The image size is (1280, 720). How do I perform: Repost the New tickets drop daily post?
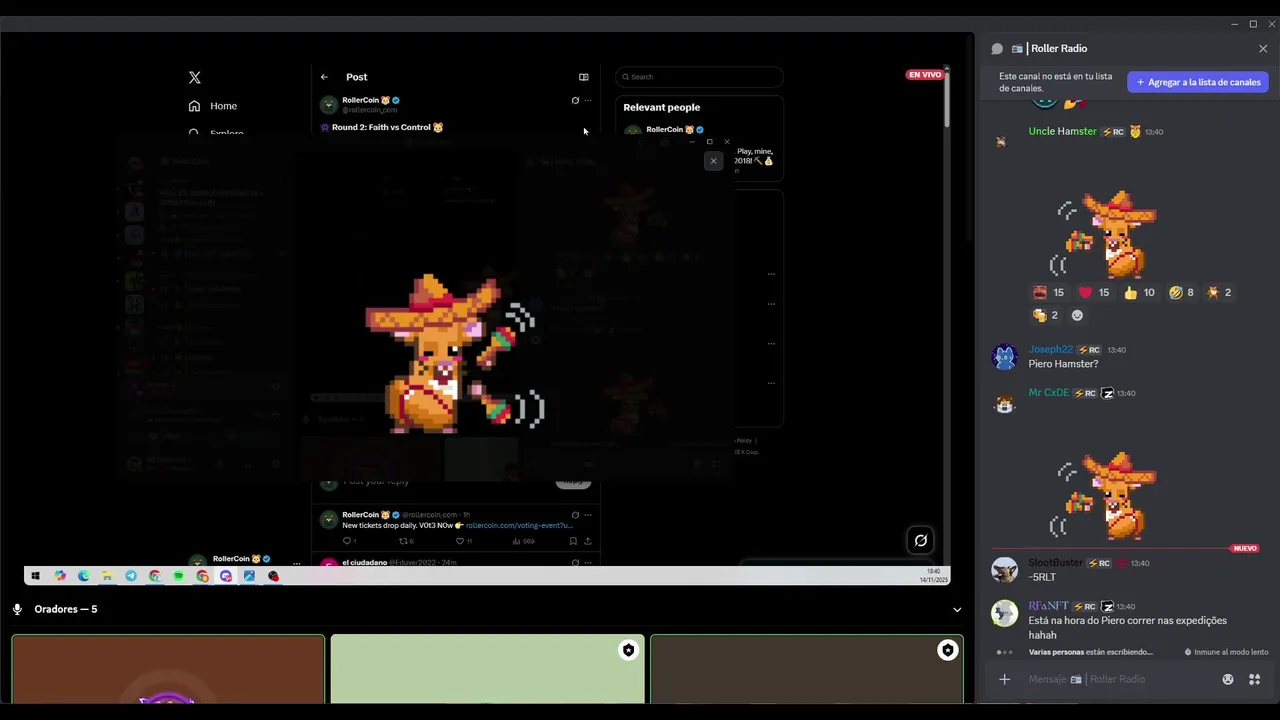coord(405,541)
